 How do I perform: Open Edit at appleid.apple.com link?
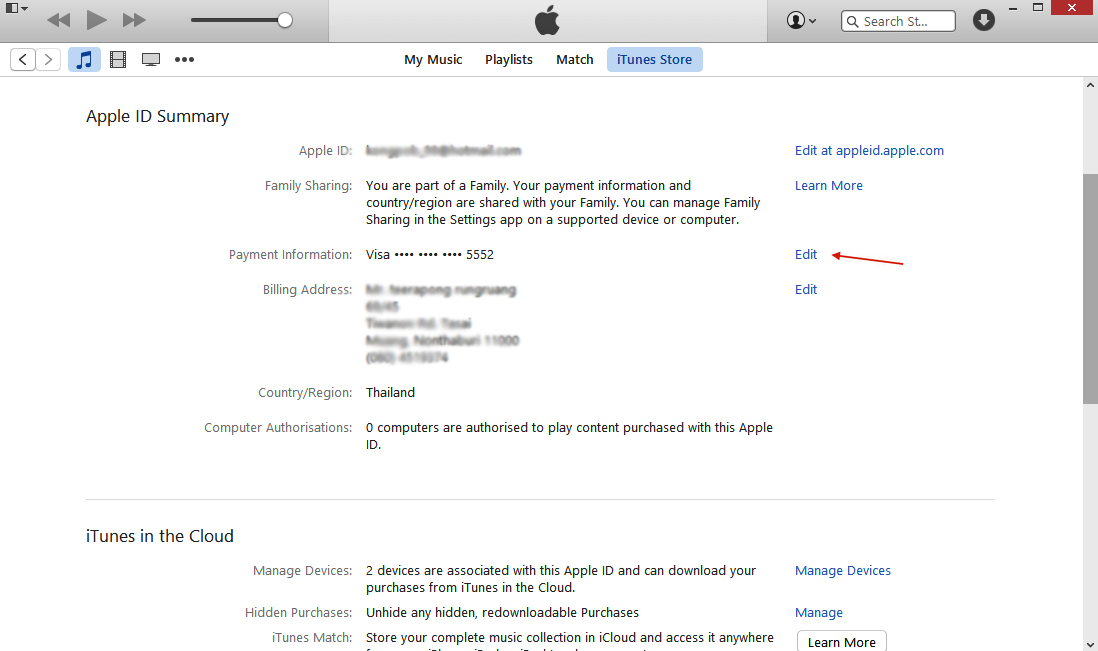pyautogui.click(x=869, y=150)
